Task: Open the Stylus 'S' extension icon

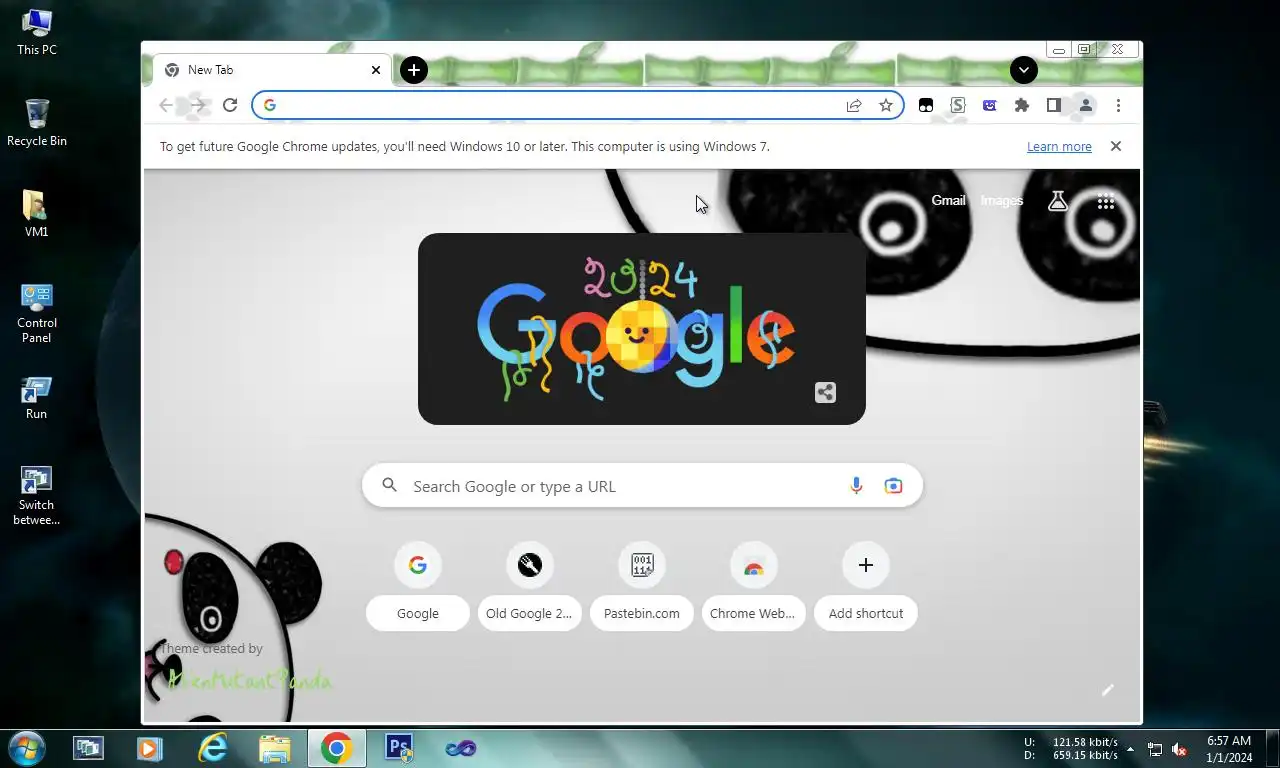Action: 958,105
